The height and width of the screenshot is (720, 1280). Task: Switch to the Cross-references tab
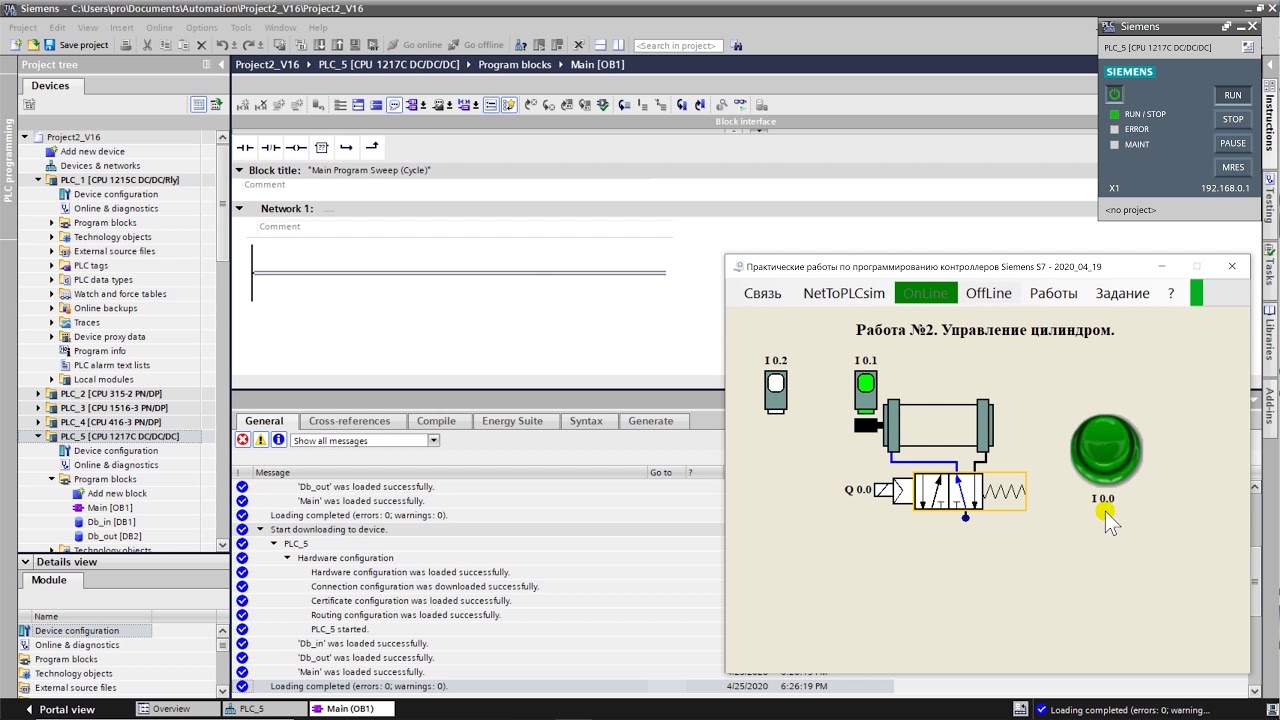point(349,421)
